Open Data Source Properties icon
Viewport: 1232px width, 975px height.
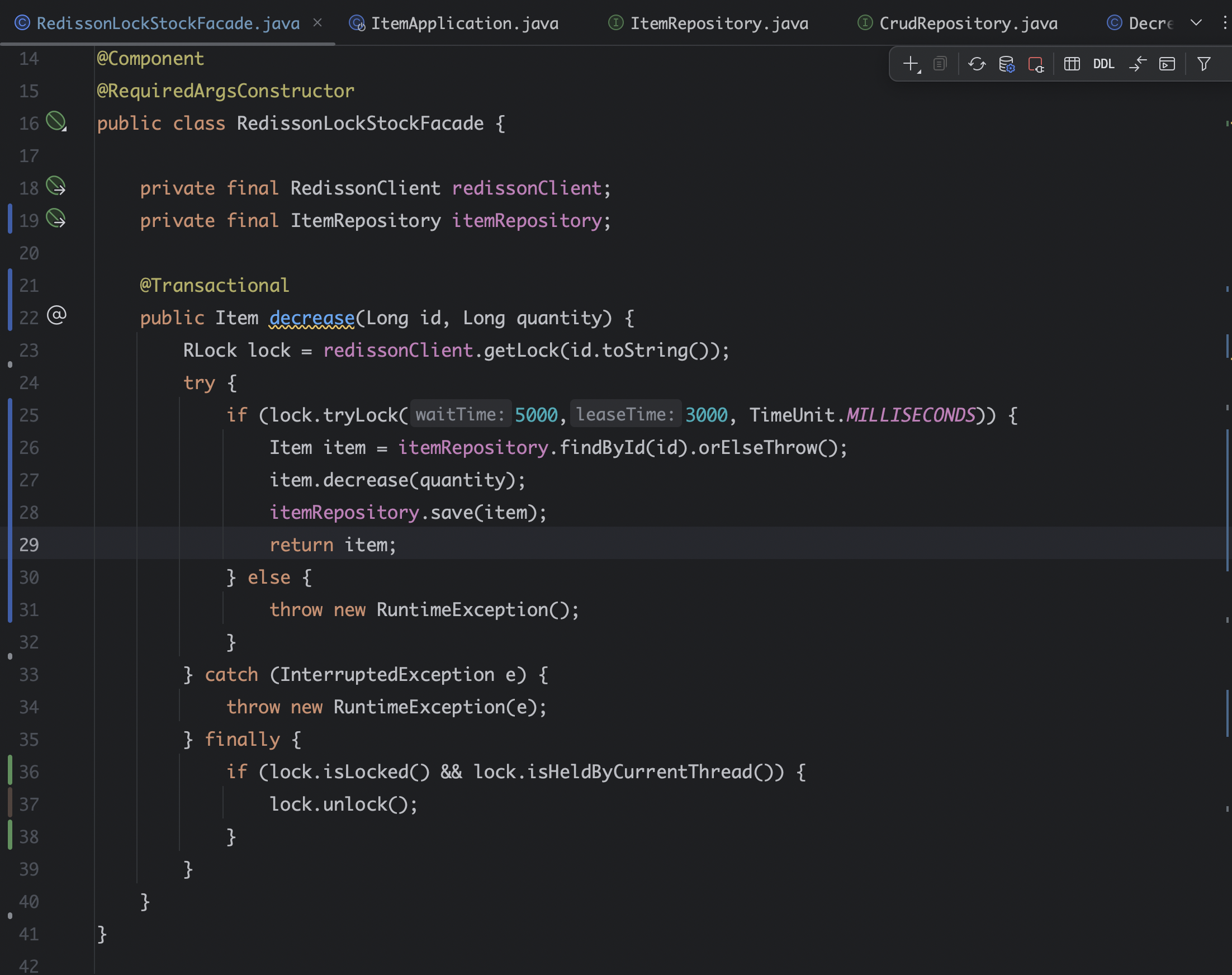click(x=1007, y=64)
